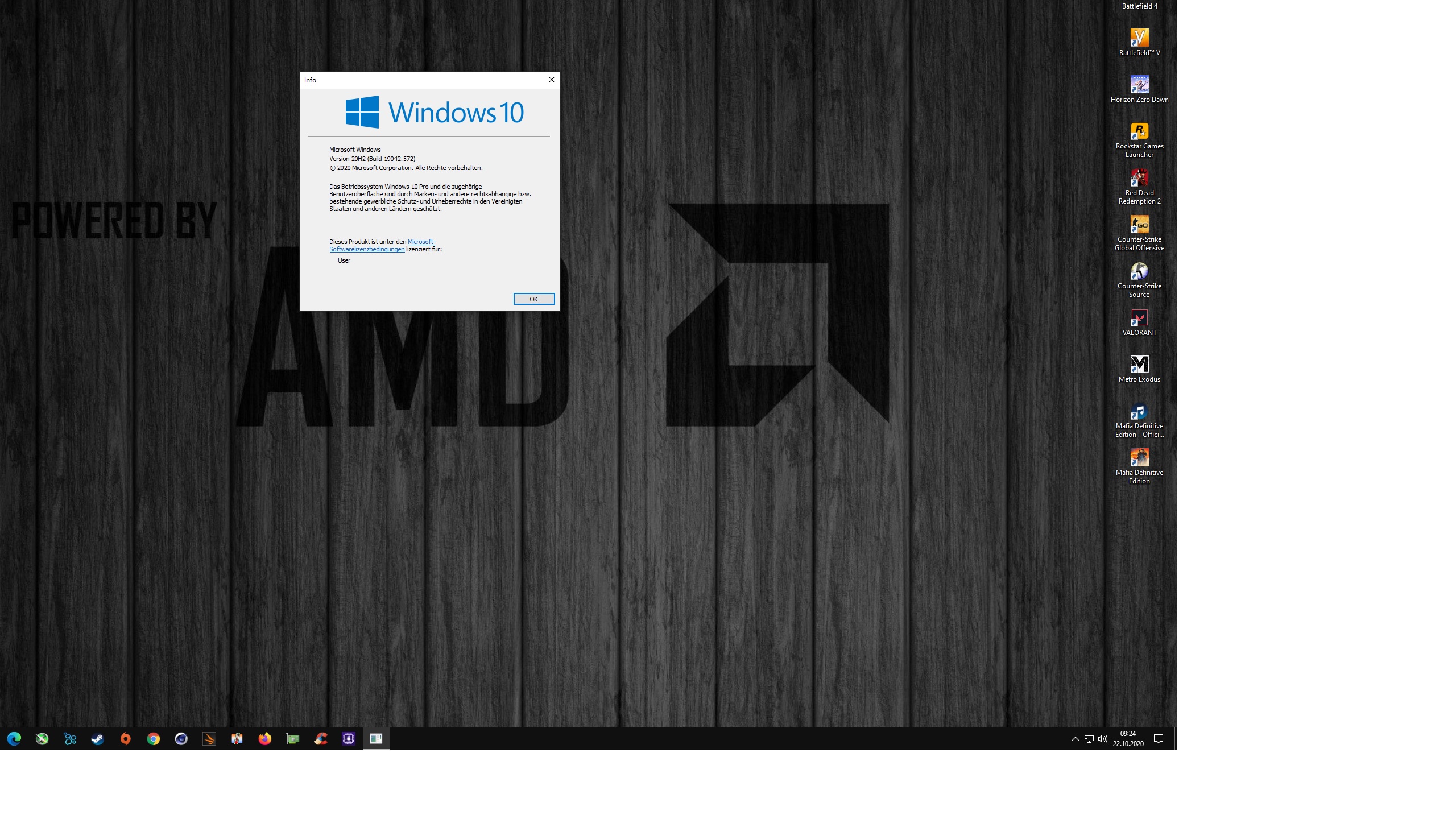Click the licensed name 'User'
The width and height of the screenshot is (1456, 819).
point(344,260)
